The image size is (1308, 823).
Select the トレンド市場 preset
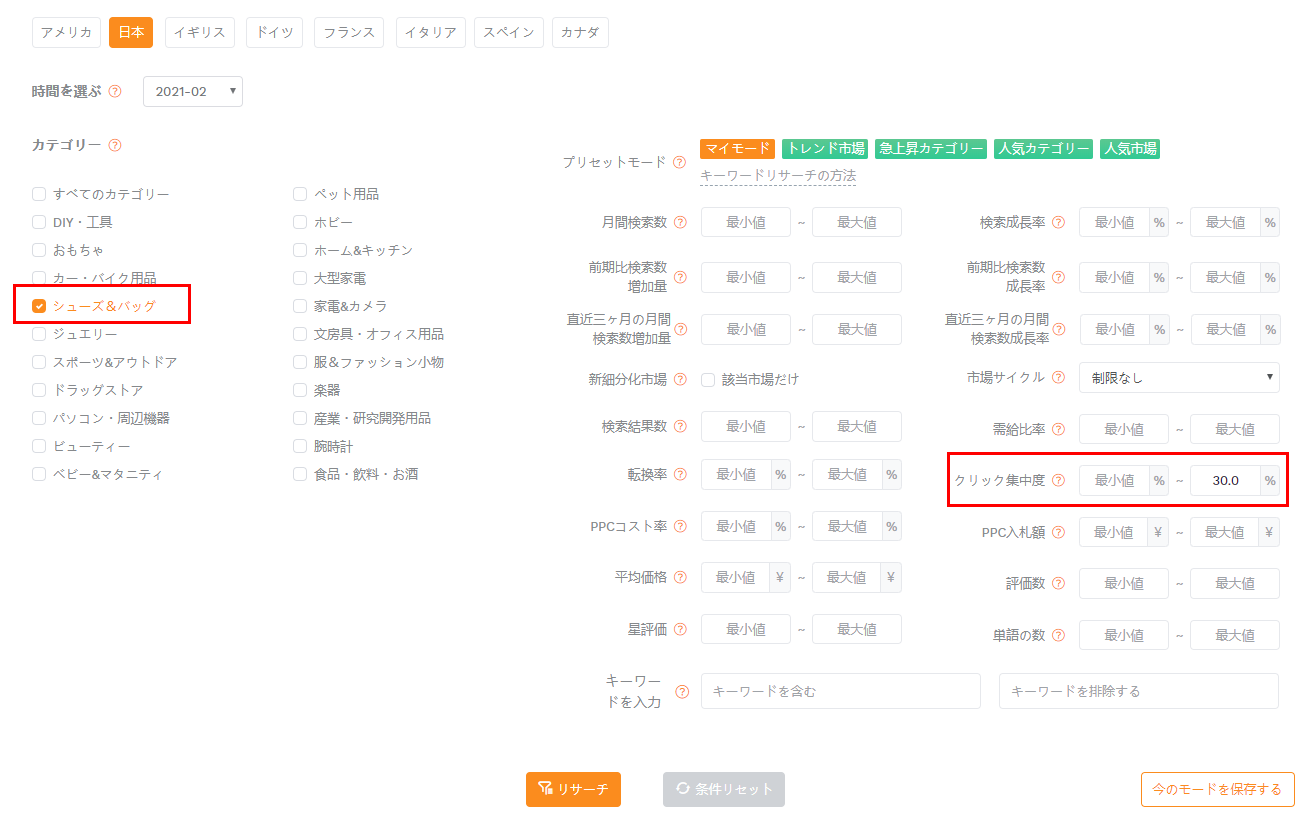[825, 149]
